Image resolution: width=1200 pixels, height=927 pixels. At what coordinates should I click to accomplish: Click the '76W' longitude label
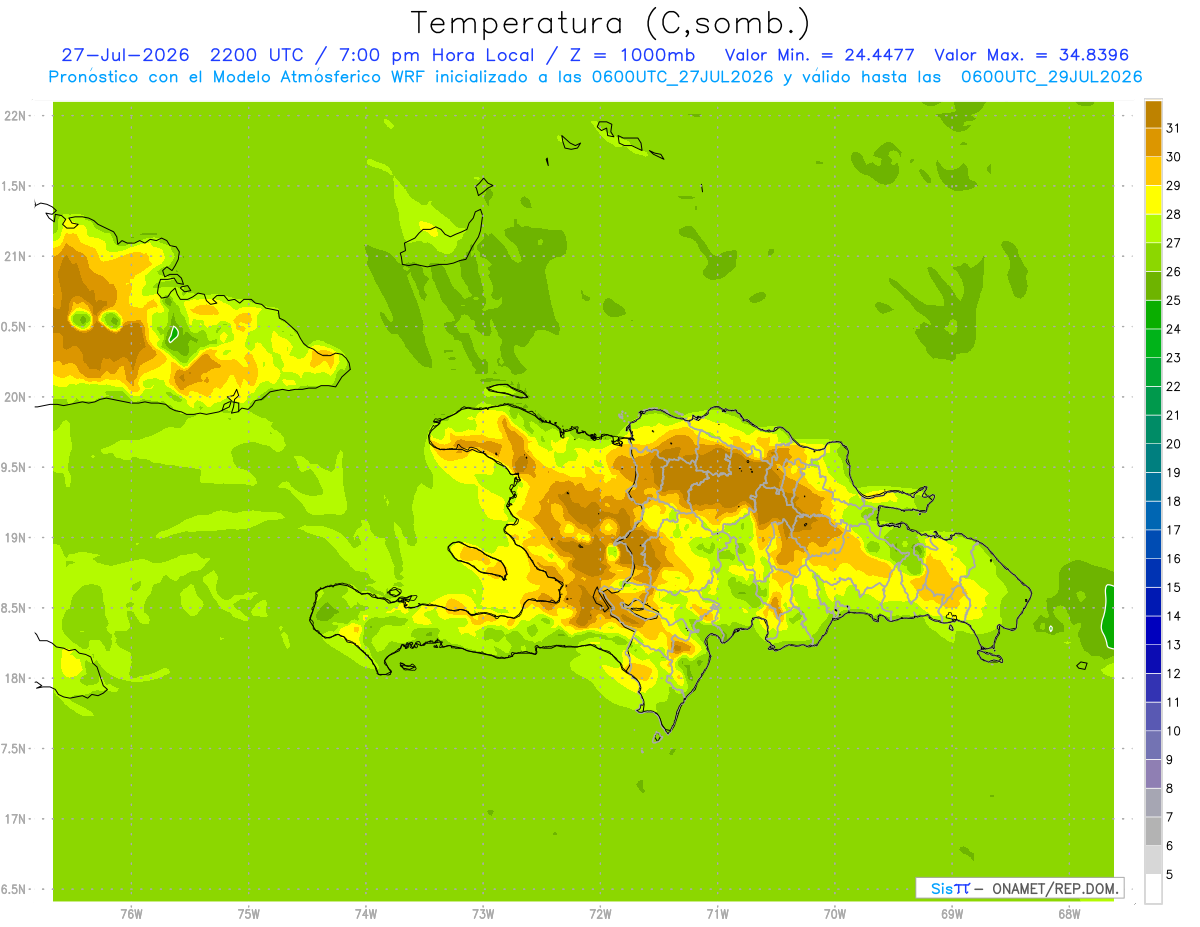[x=131, y=914]
